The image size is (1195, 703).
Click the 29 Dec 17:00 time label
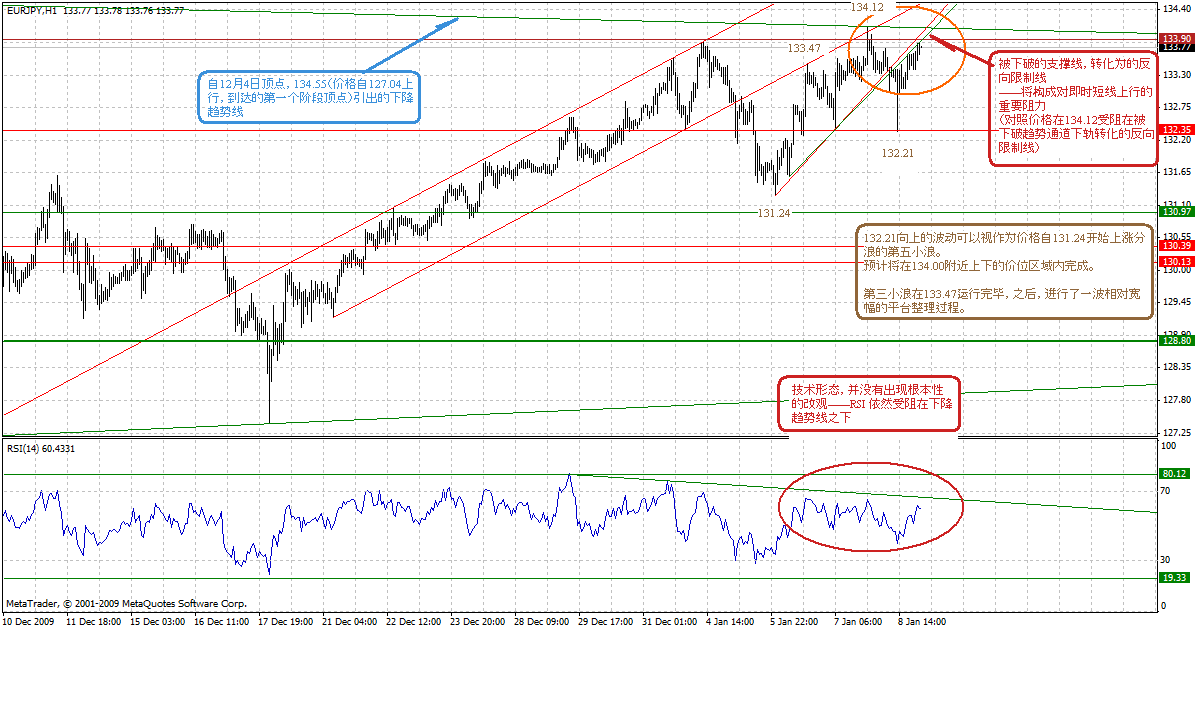605,621
